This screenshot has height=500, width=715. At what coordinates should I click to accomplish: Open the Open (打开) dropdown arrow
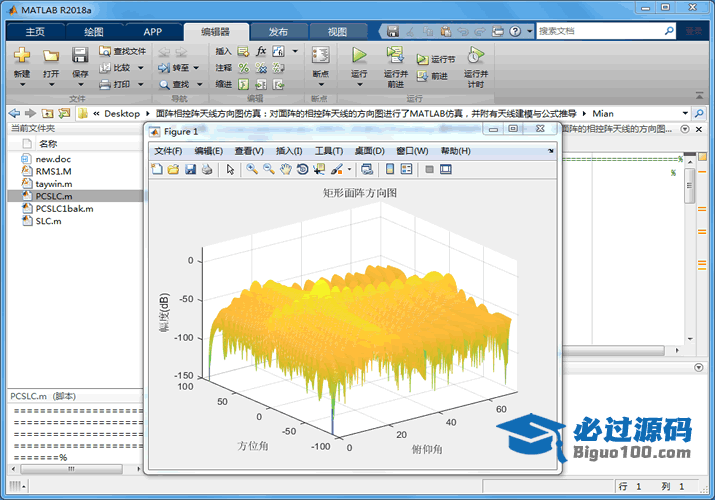coord(51,85)
